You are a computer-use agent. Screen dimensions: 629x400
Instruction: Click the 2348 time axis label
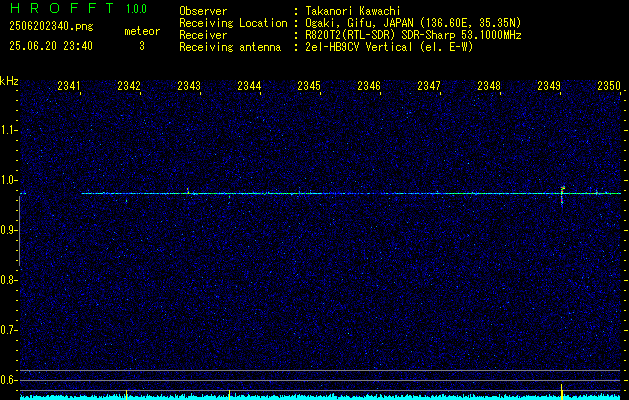click(489, 86)
